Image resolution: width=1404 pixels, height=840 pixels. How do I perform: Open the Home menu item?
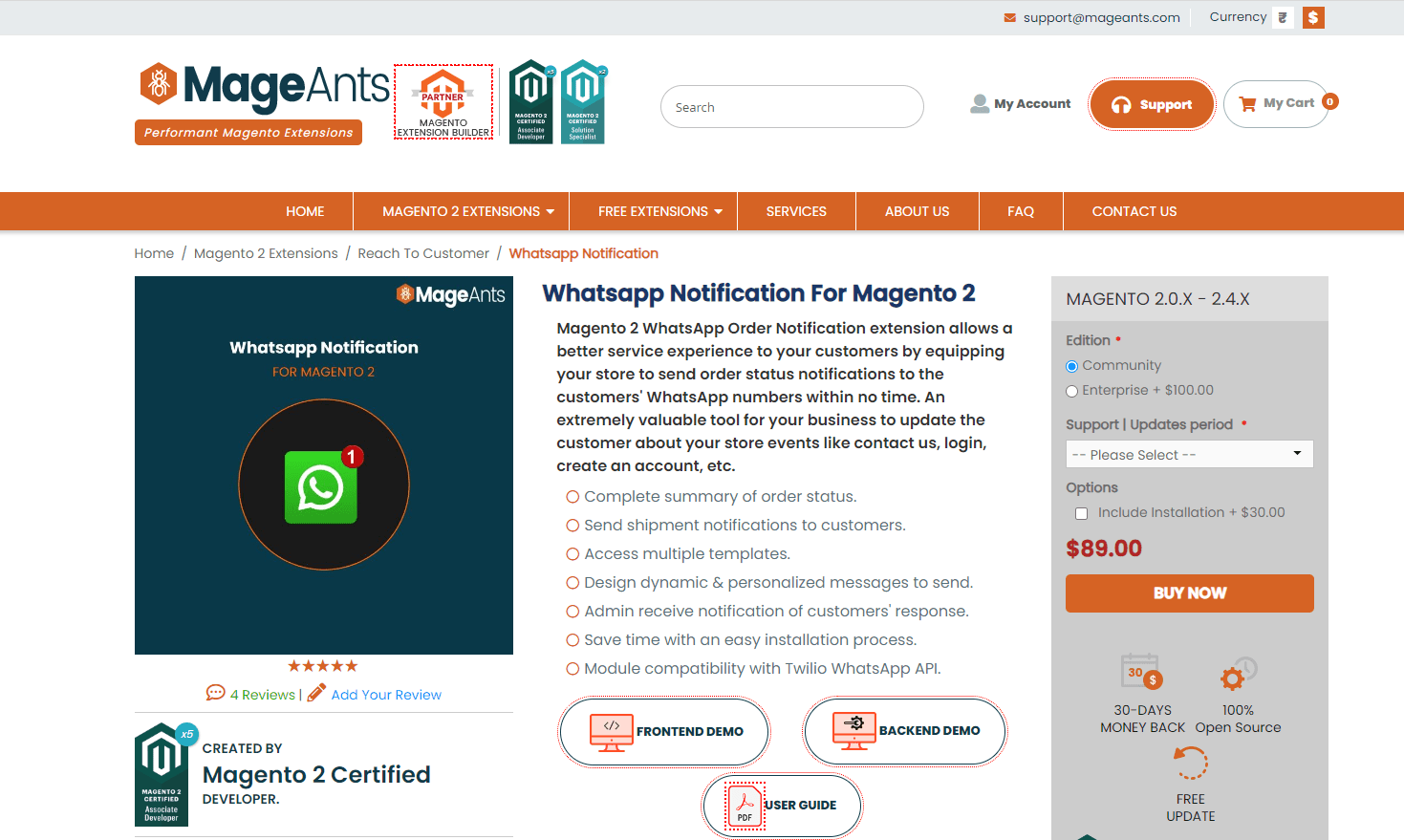[305, 211]
